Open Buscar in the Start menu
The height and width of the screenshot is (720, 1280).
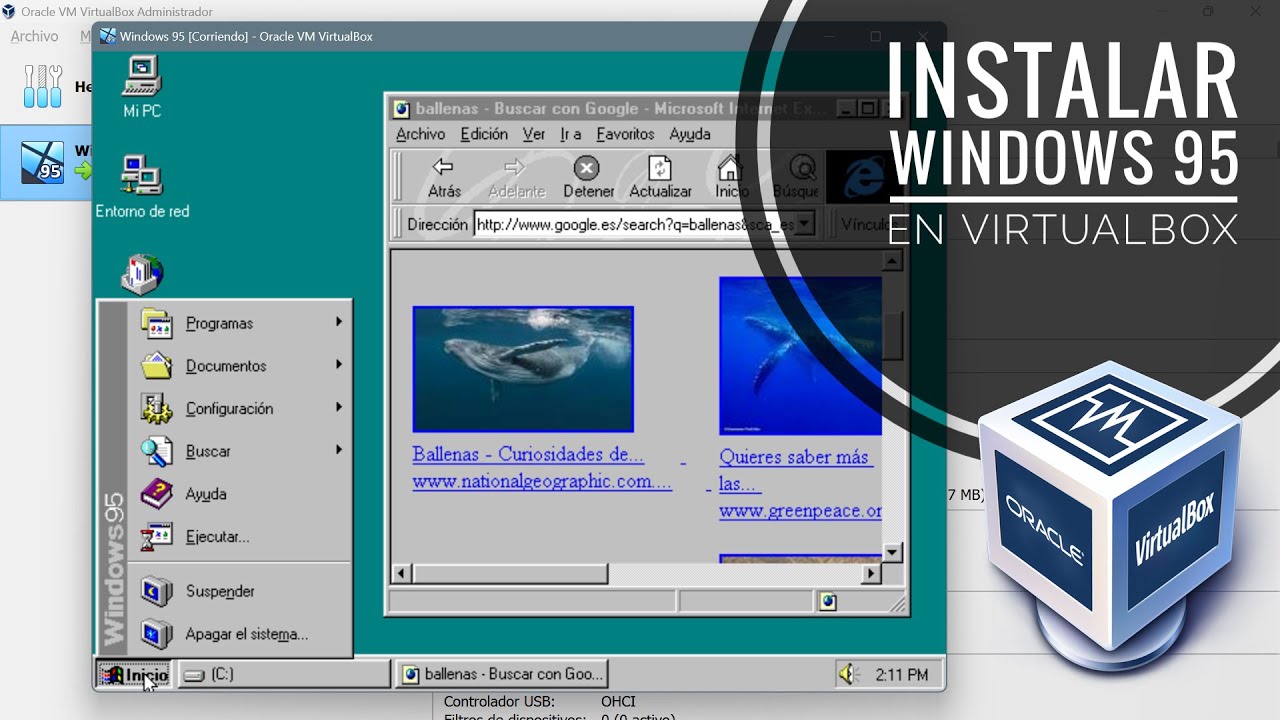[242, 451]
